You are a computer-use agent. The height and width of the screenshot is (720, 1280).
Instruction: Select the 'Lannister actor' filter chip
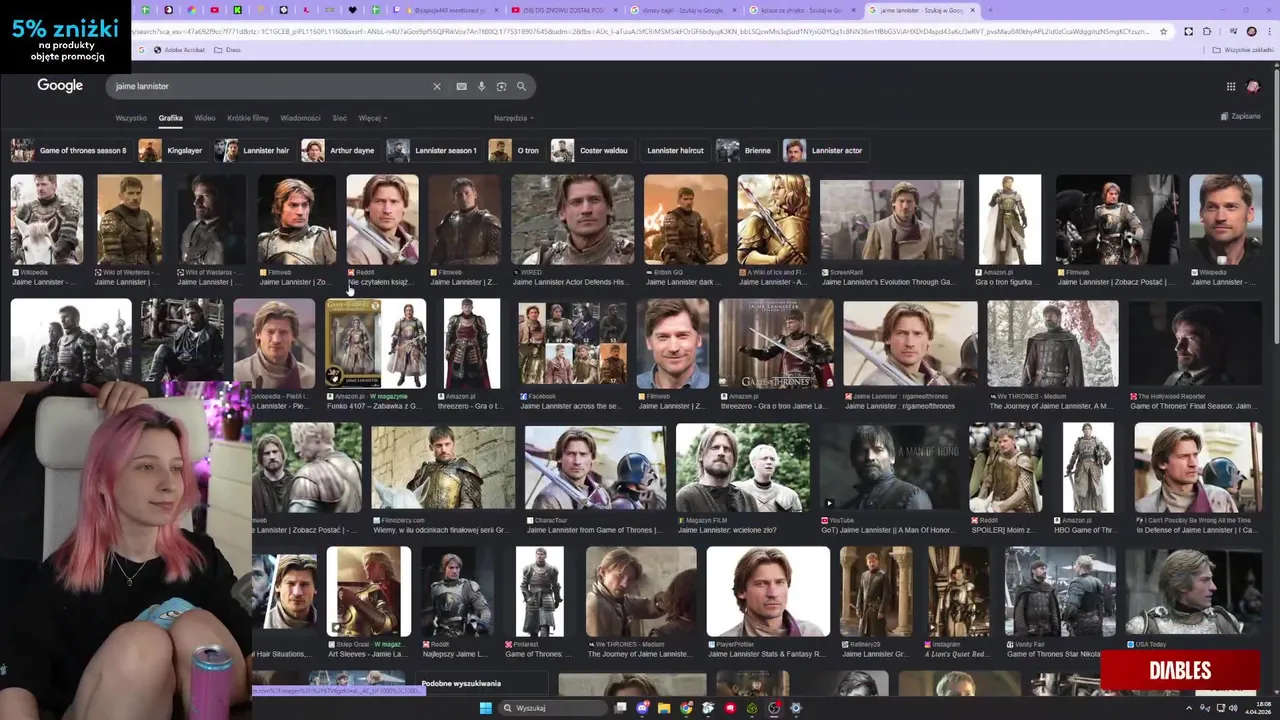[824, 150]
